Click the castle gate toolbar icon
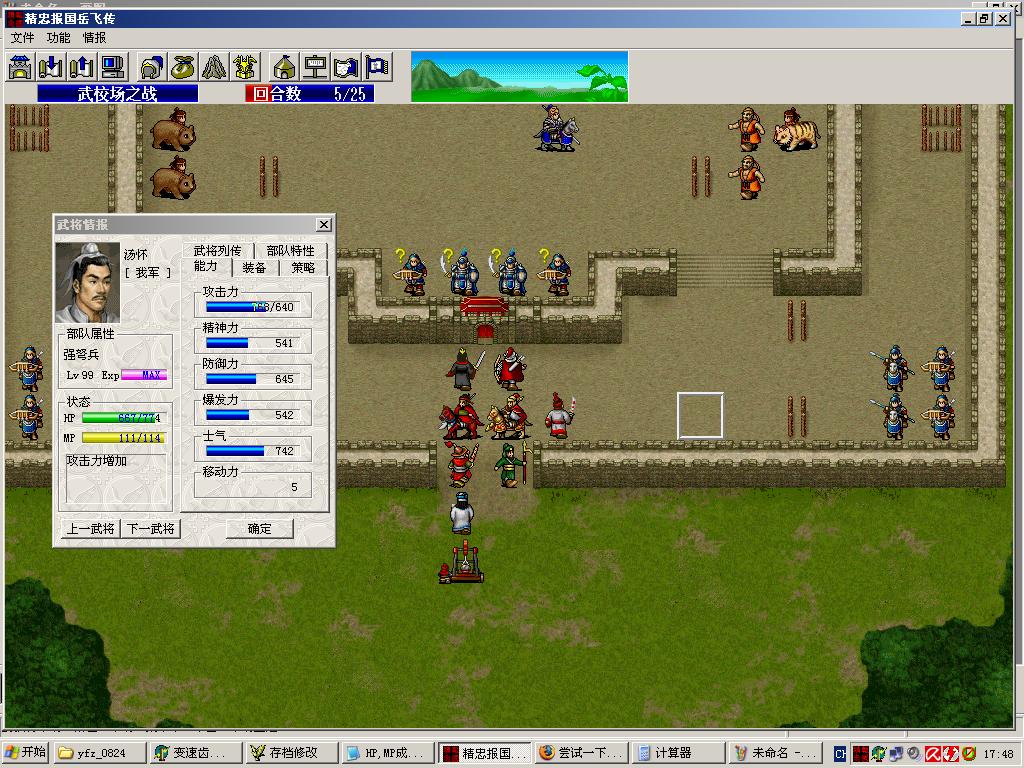1024x768 pixels. pyautogui.click(x=21, y=67)
